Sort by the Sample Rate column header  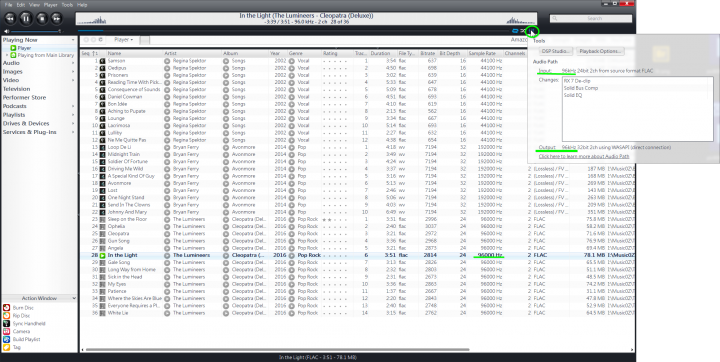point(485,53)
